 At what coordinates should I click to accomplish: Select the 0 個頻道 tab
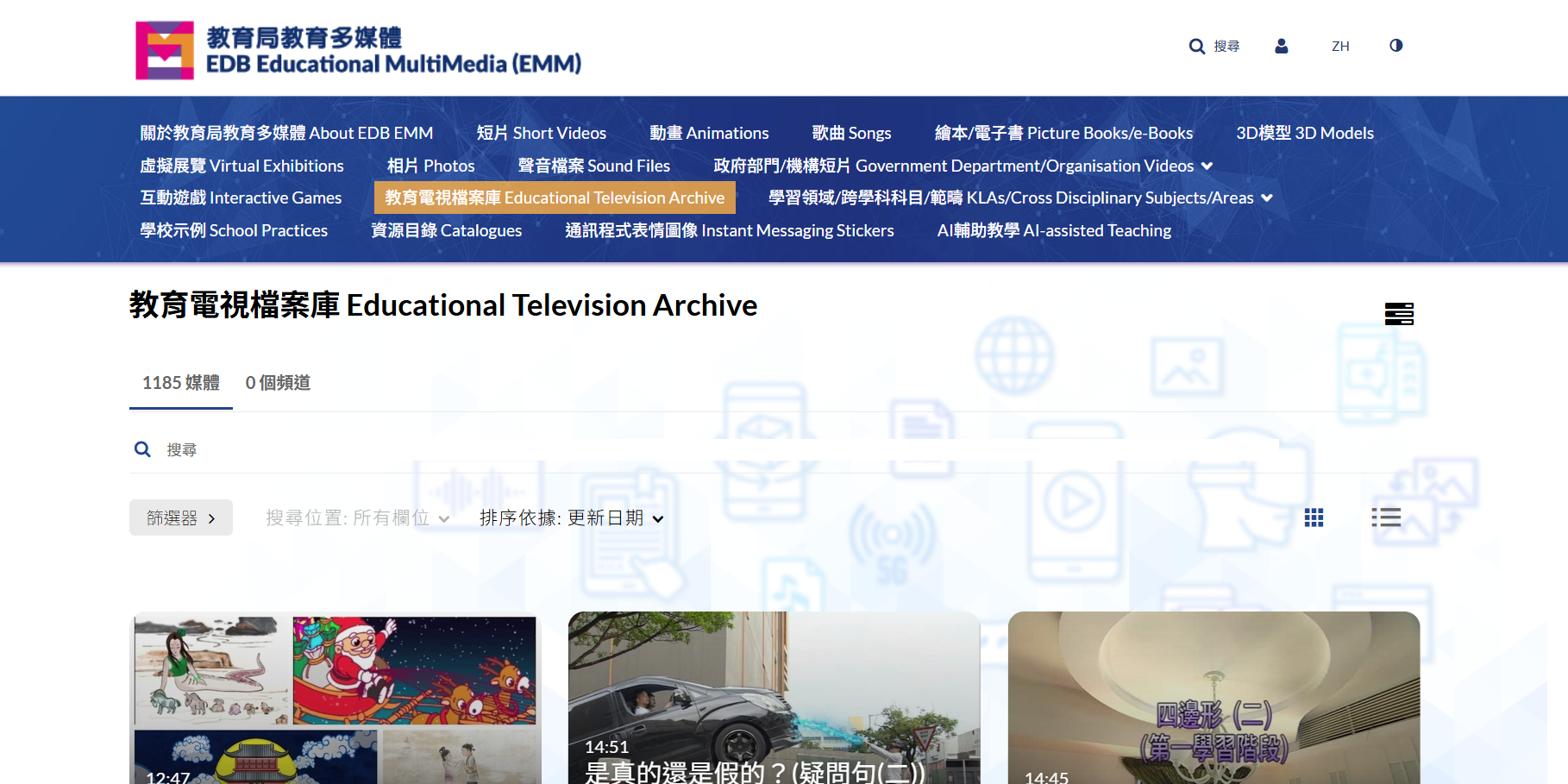tap(278, 383)
